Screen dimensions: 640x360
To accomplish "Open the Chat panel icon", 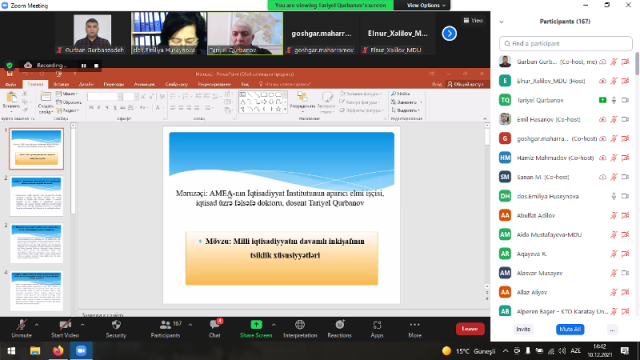I will click(215, 325).
